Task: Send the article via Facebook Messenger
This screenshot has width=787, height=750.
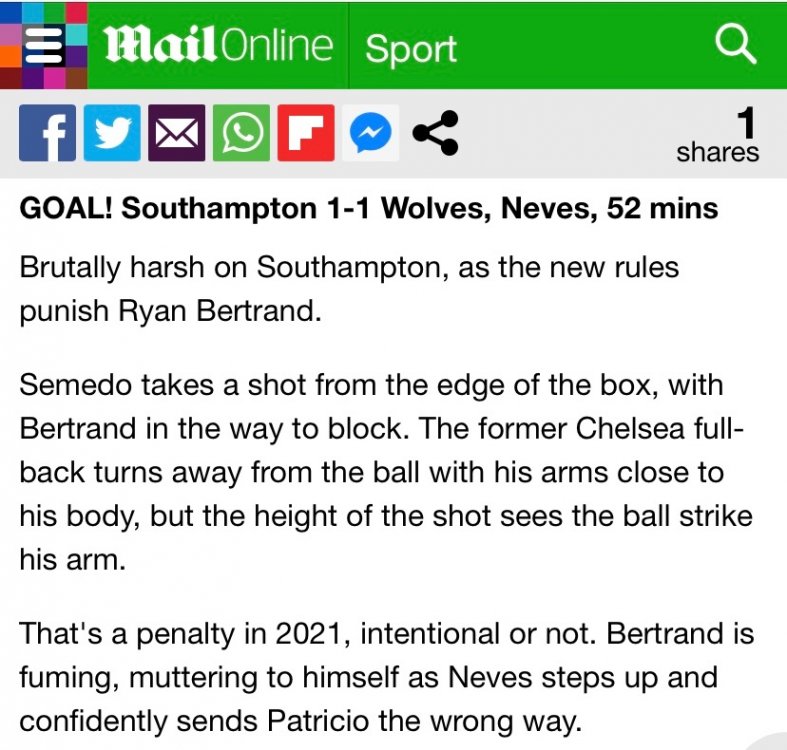Action: pos(370,133)
